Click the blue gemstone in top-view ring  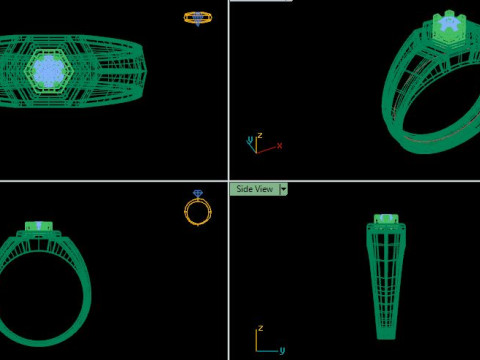click(x=49, y=71)
